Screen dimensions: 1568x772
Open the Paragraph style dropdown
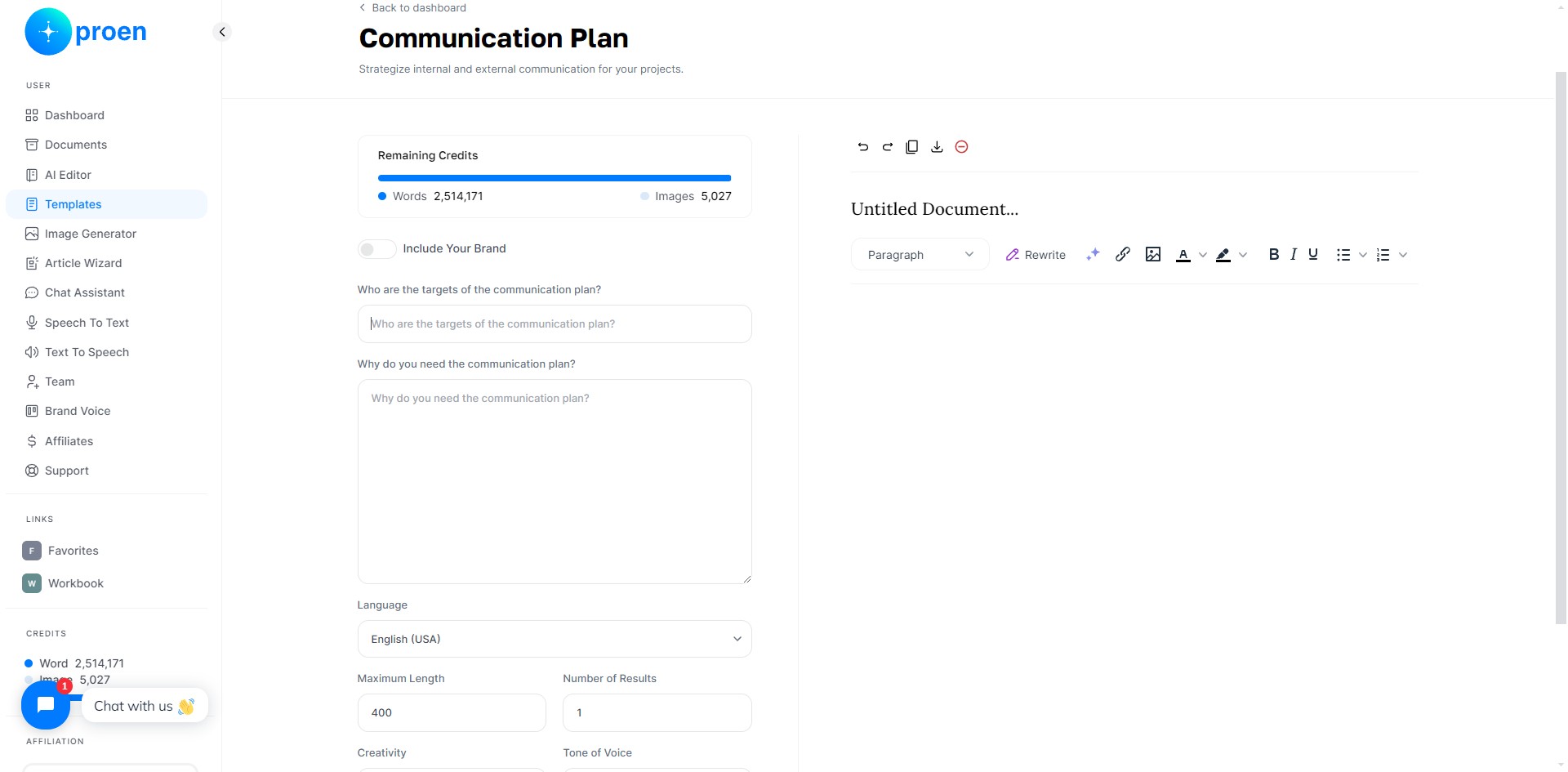coord(920,255)
